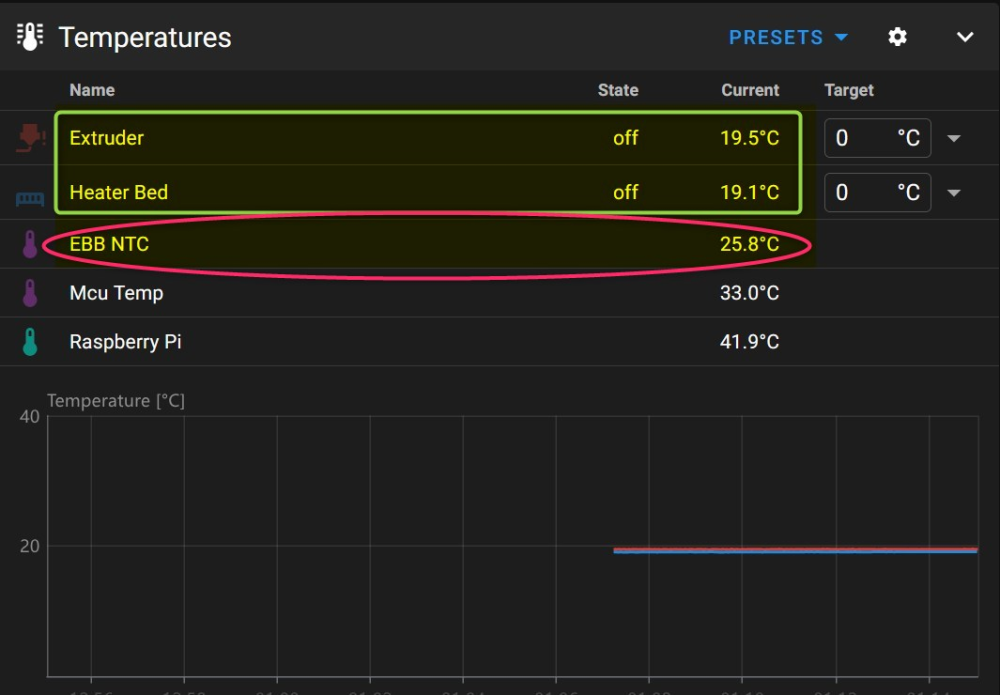The image size is (1000, 695).
Task: Click the Heater Bed icon
Action: (30, 199)
